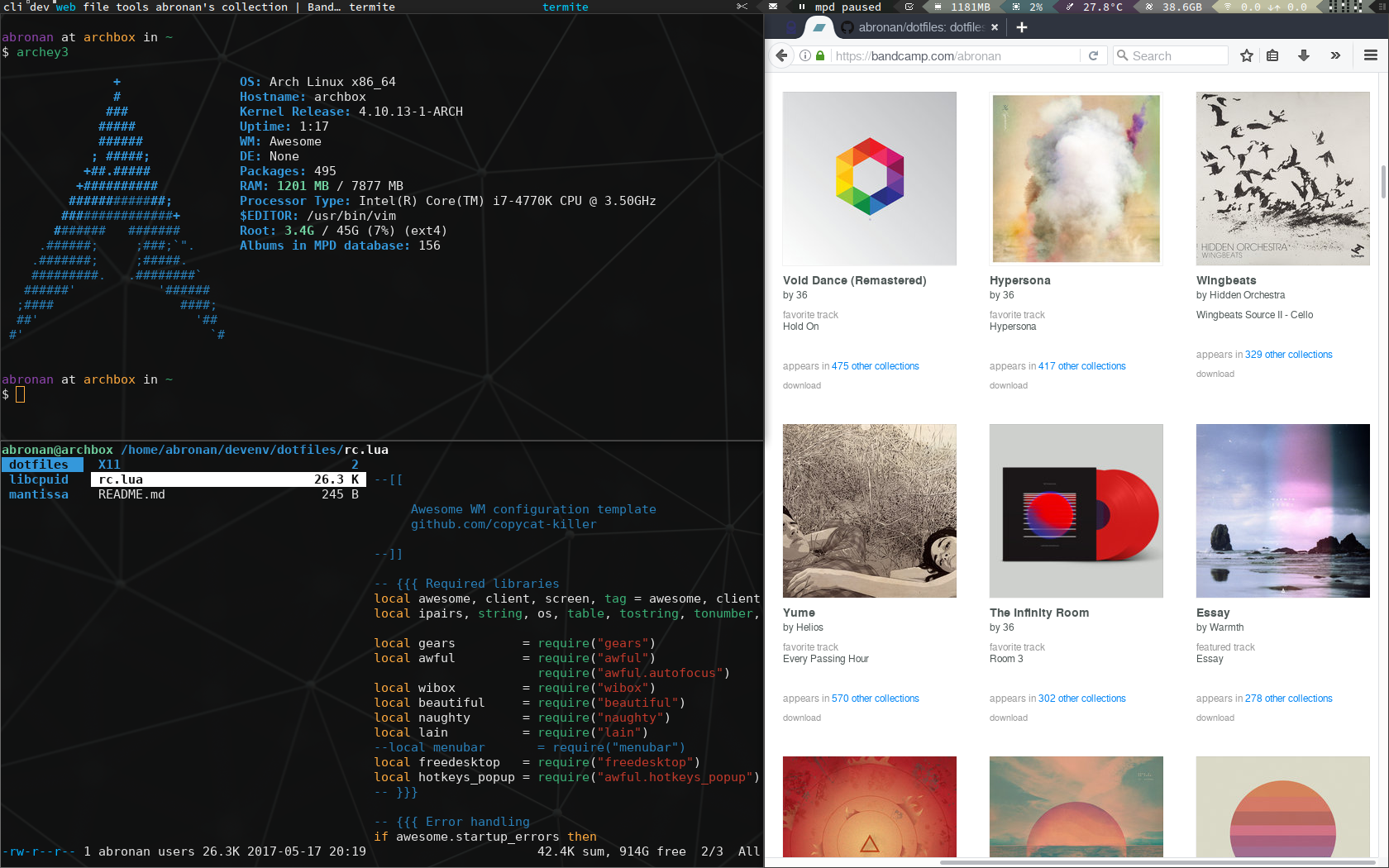Focus the highlighted termite task in top bar
The height and width of the screenshot is (868, 1389).
click(x=566, y=7)
